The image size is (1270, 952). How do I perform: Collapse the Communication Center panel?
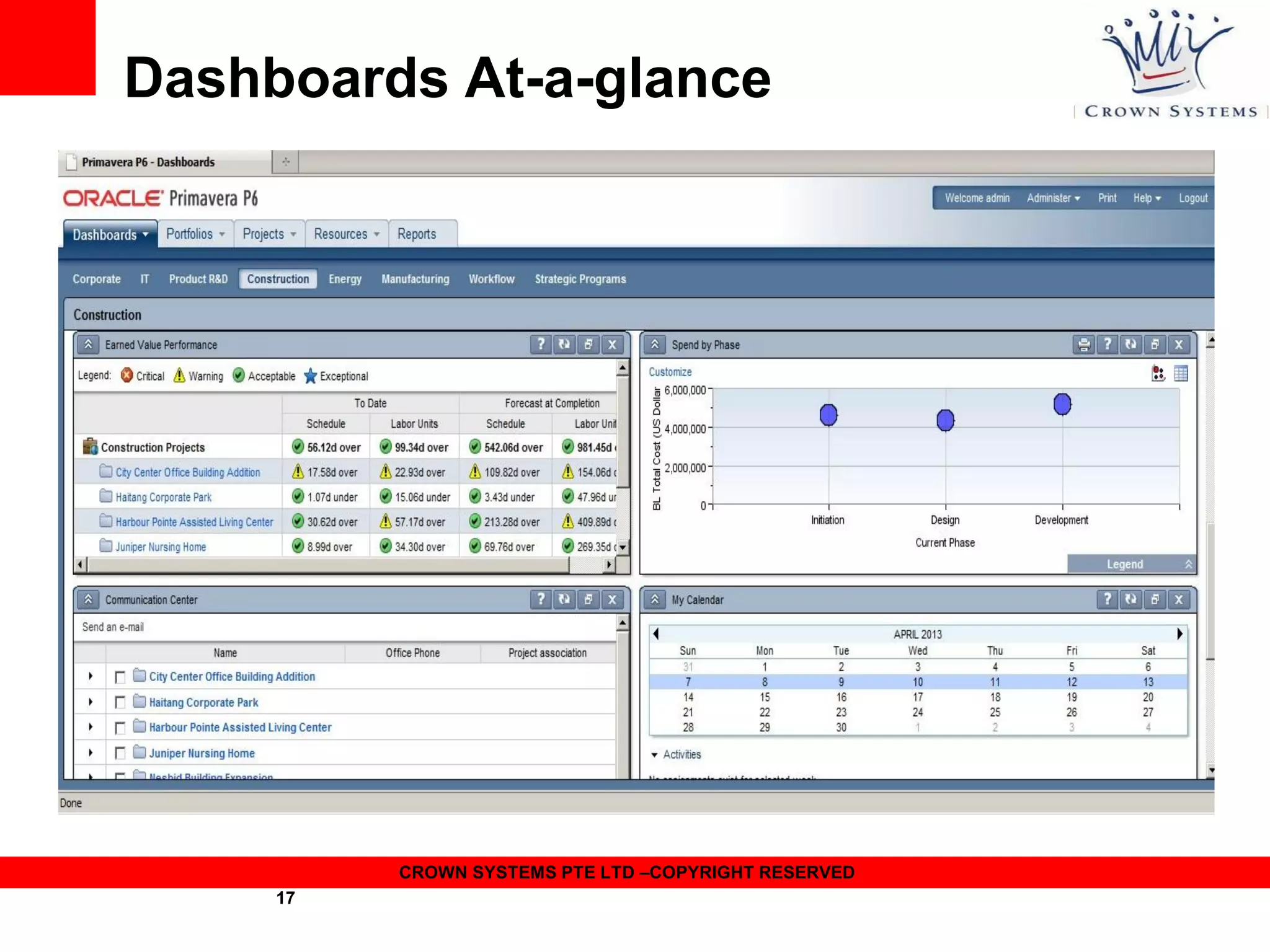click(x=89, y=599)
